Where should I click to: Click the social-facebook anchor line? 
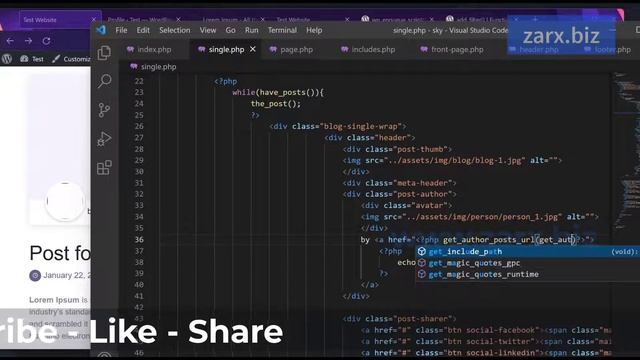[x=486, y=330]
